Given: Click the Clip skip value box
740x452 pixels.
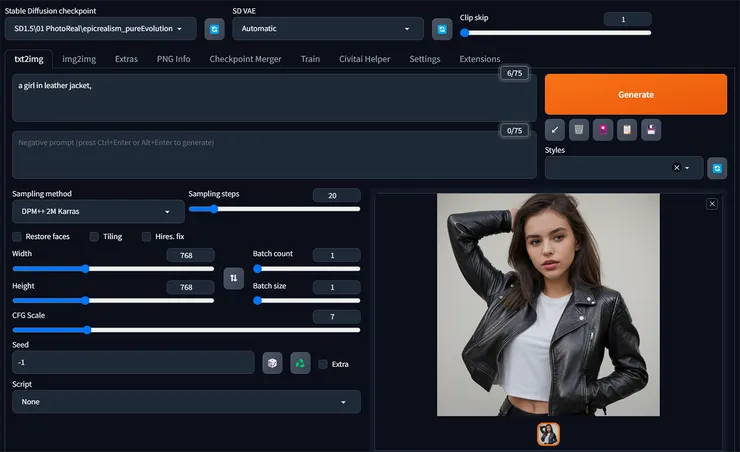Looking at the screenshot, I should [628, 19].
